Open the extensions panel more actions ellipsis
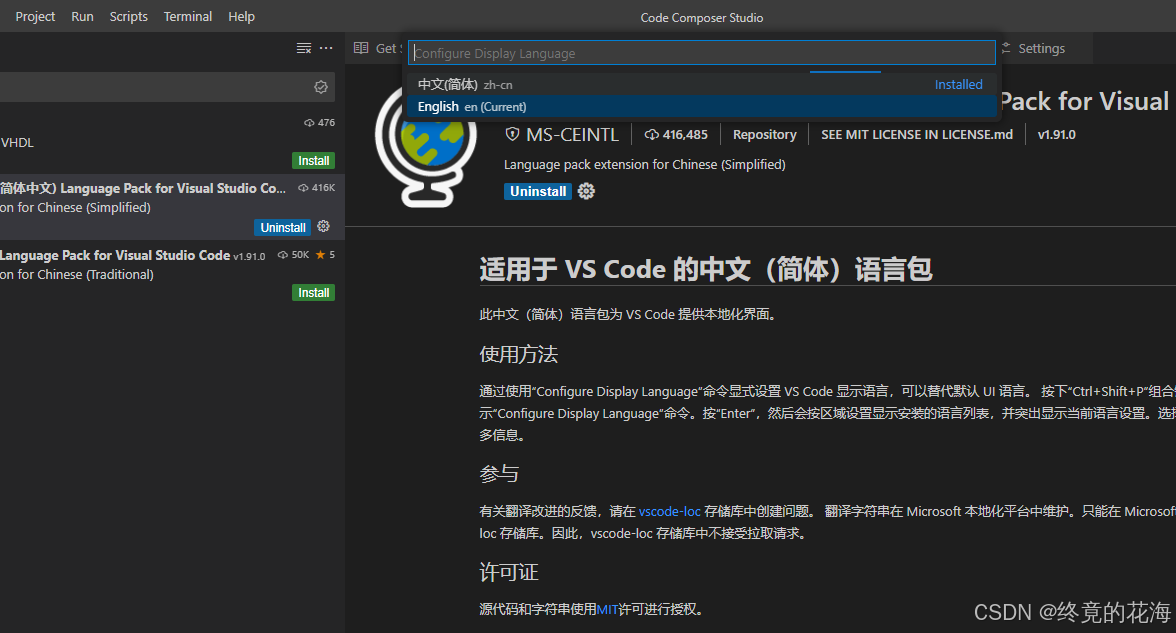The height and width of the screenshot is (633, 1176). 326,48
